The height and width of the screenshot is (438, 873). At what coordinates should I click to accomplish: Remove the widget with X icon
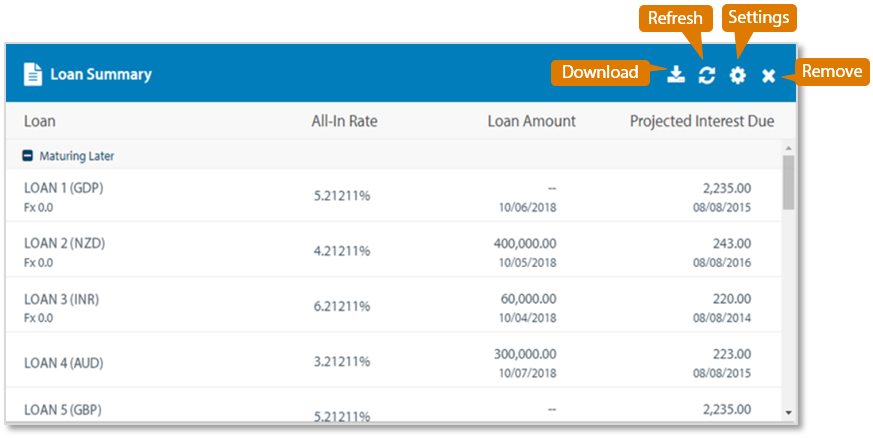(x=768, y=76)
